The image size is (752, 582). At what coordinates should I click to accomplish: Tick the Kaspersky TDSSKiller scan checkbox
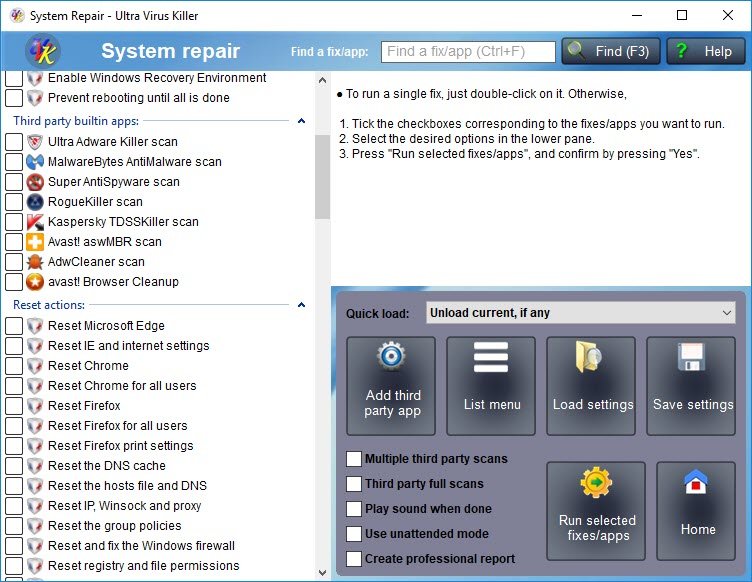click(x=14, y=222)
